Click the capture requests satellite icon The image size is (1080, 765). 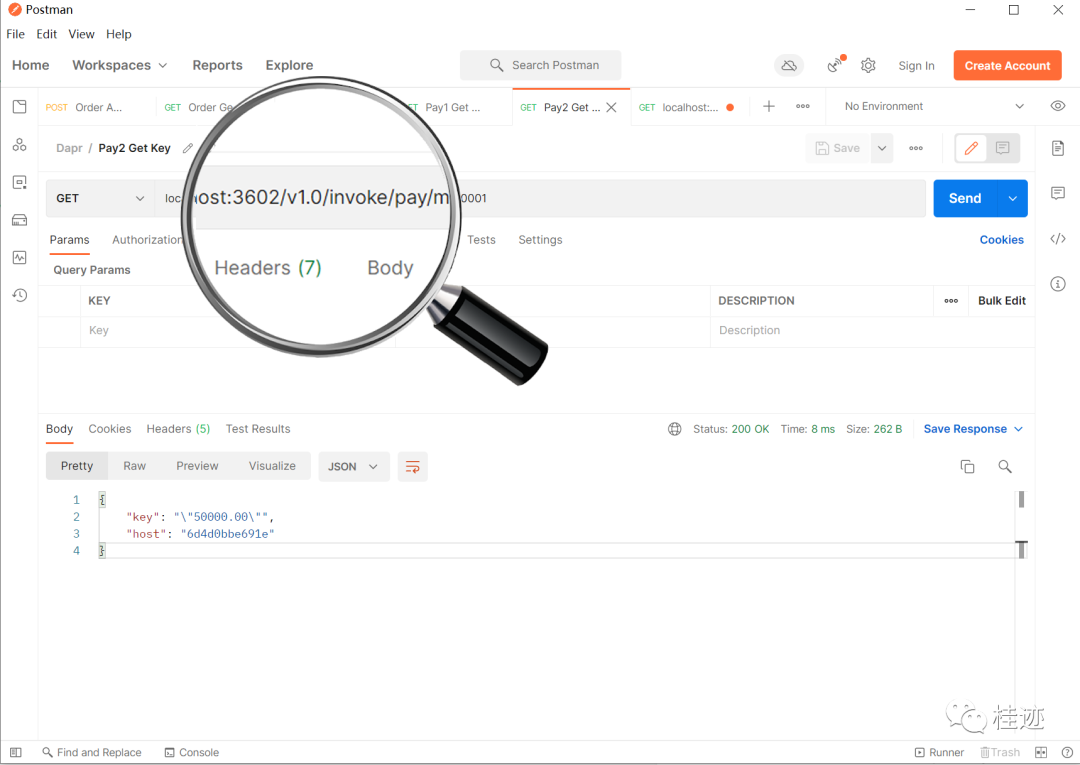click(835, 65)
